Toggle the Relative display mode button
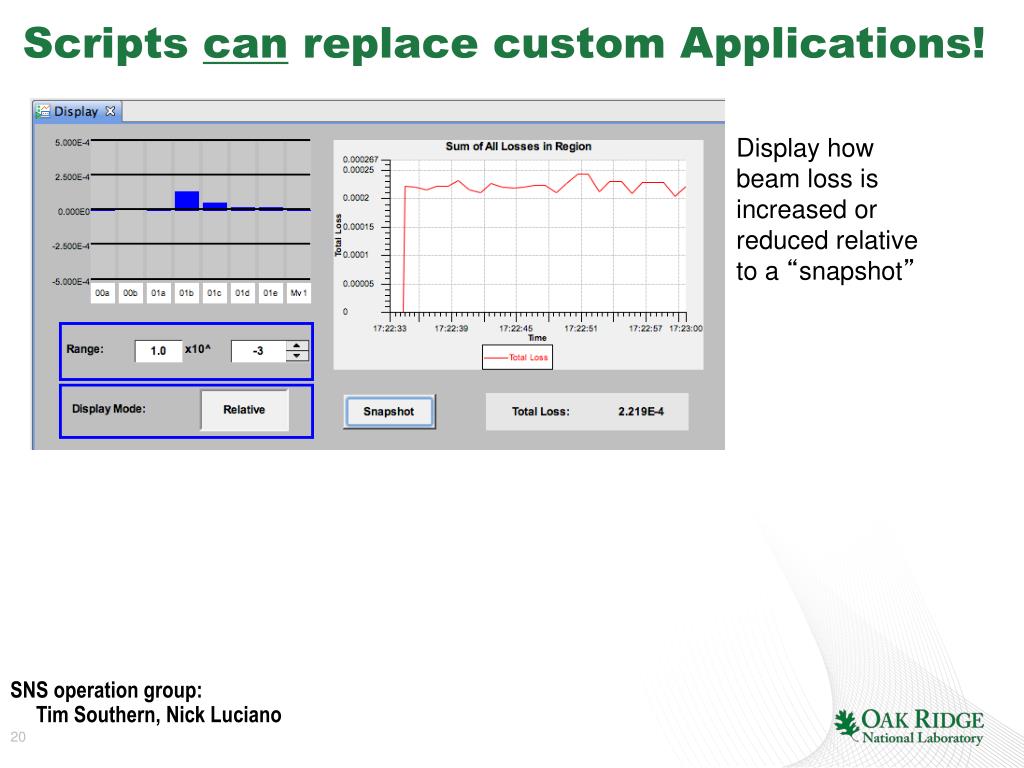This screenshot has height=768, width=1024. [x=244, y=410]
